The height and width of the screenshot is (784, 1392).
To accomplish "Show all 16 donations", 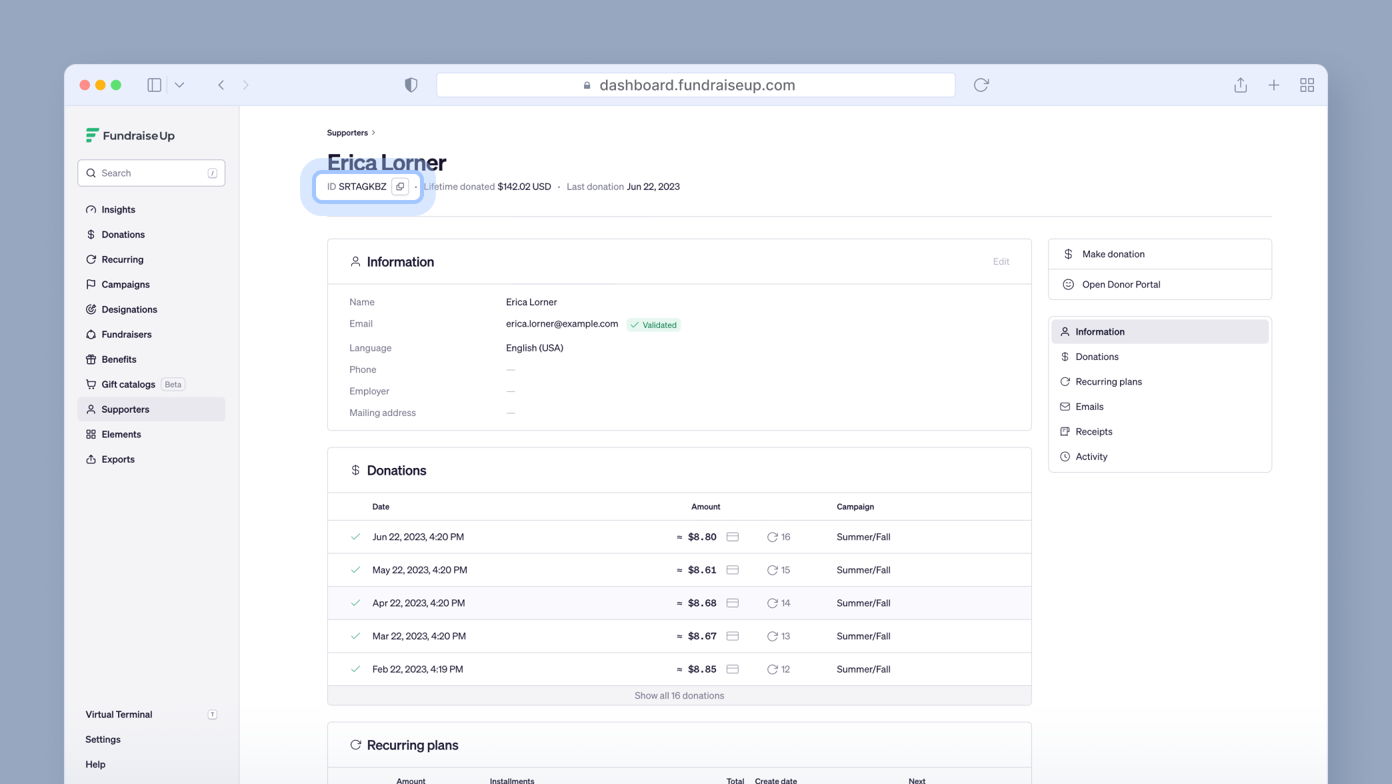I will pyautogui.click(x=679, y=696).
